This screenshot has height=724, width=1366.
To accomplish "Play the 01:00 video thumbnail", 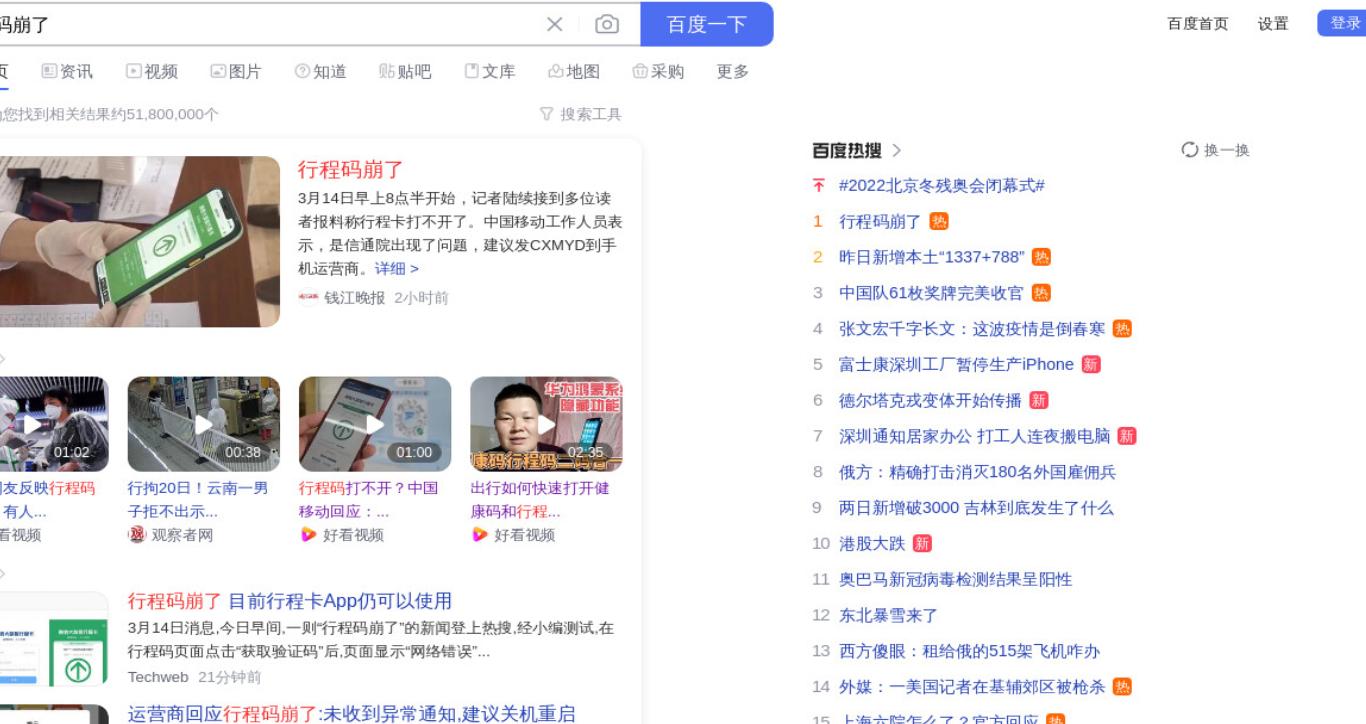I will click(x=375, y=424).
